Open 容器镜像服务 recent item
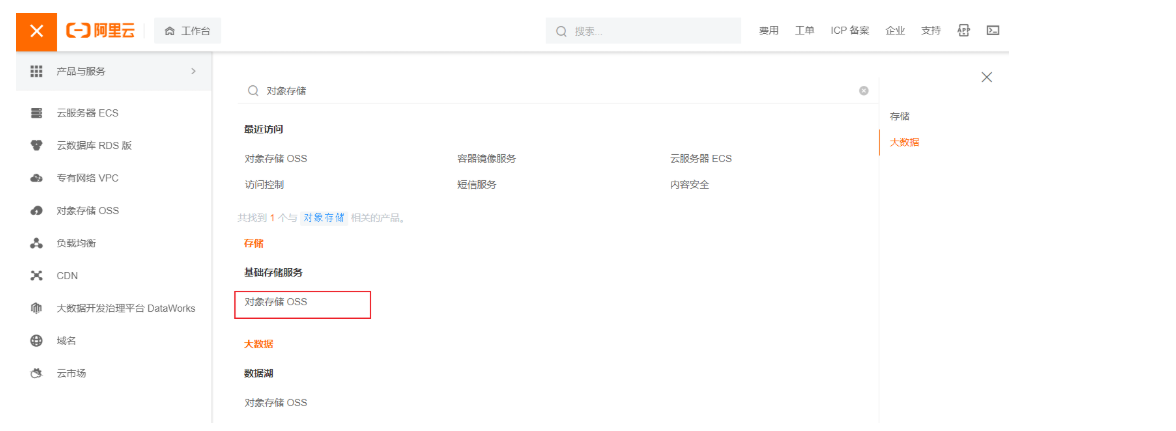Screen dimensions: 1176x431 [487, 159]
